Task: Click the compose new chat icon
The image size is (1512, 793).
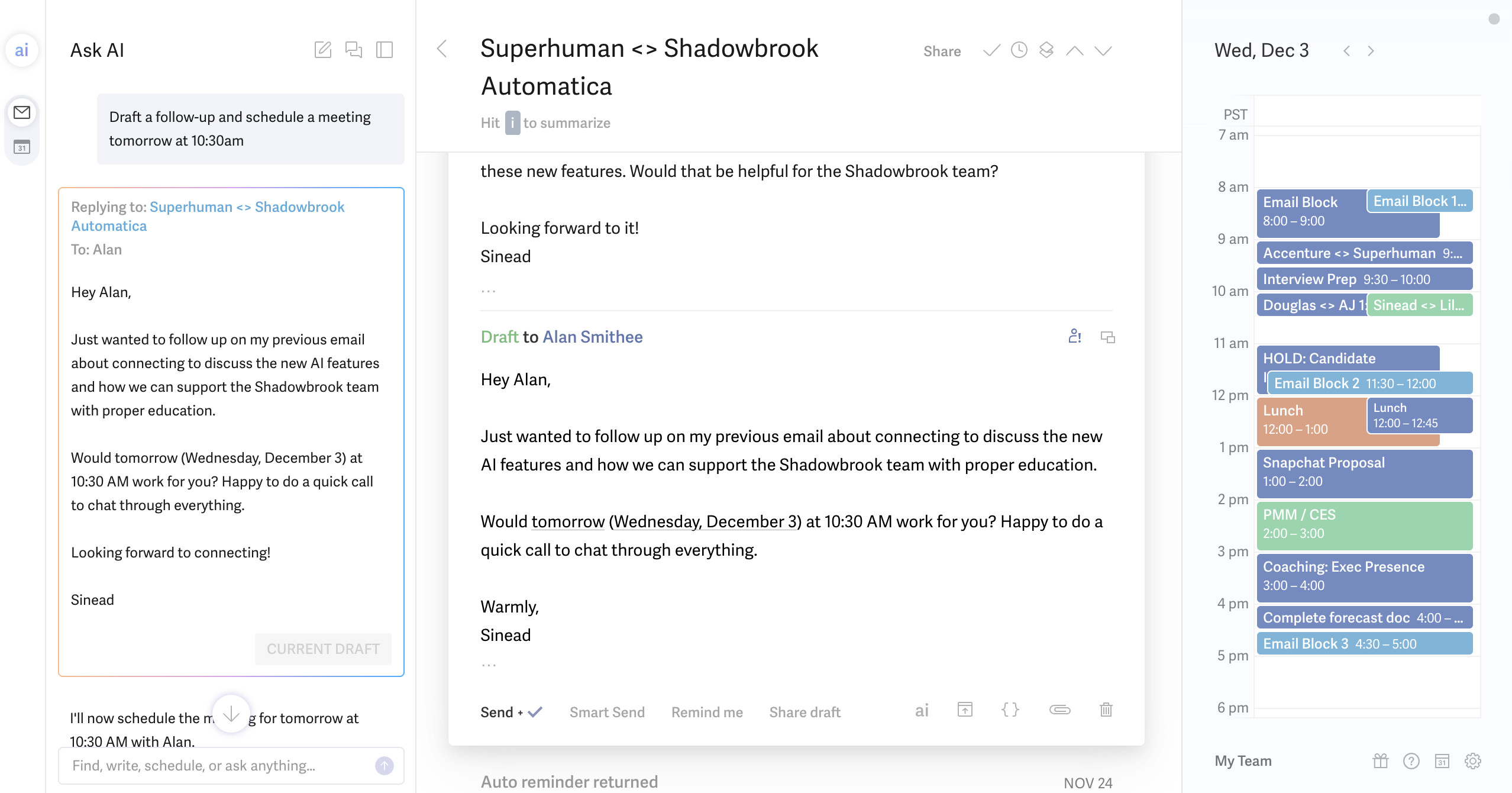Action: click(322, 50)
